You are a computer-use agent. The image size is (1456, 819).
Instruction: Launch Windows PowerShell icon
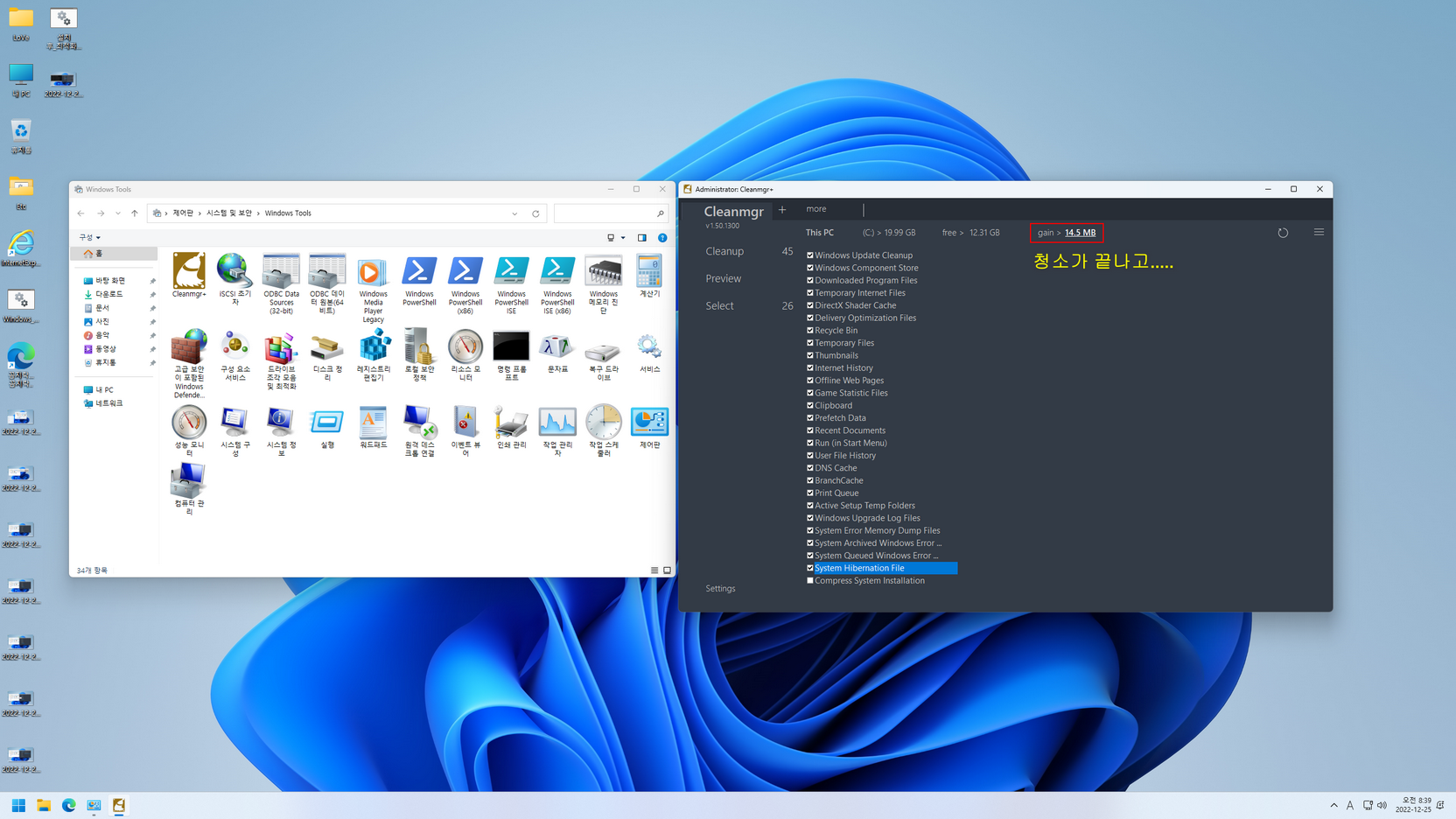[x=419, y=280]
